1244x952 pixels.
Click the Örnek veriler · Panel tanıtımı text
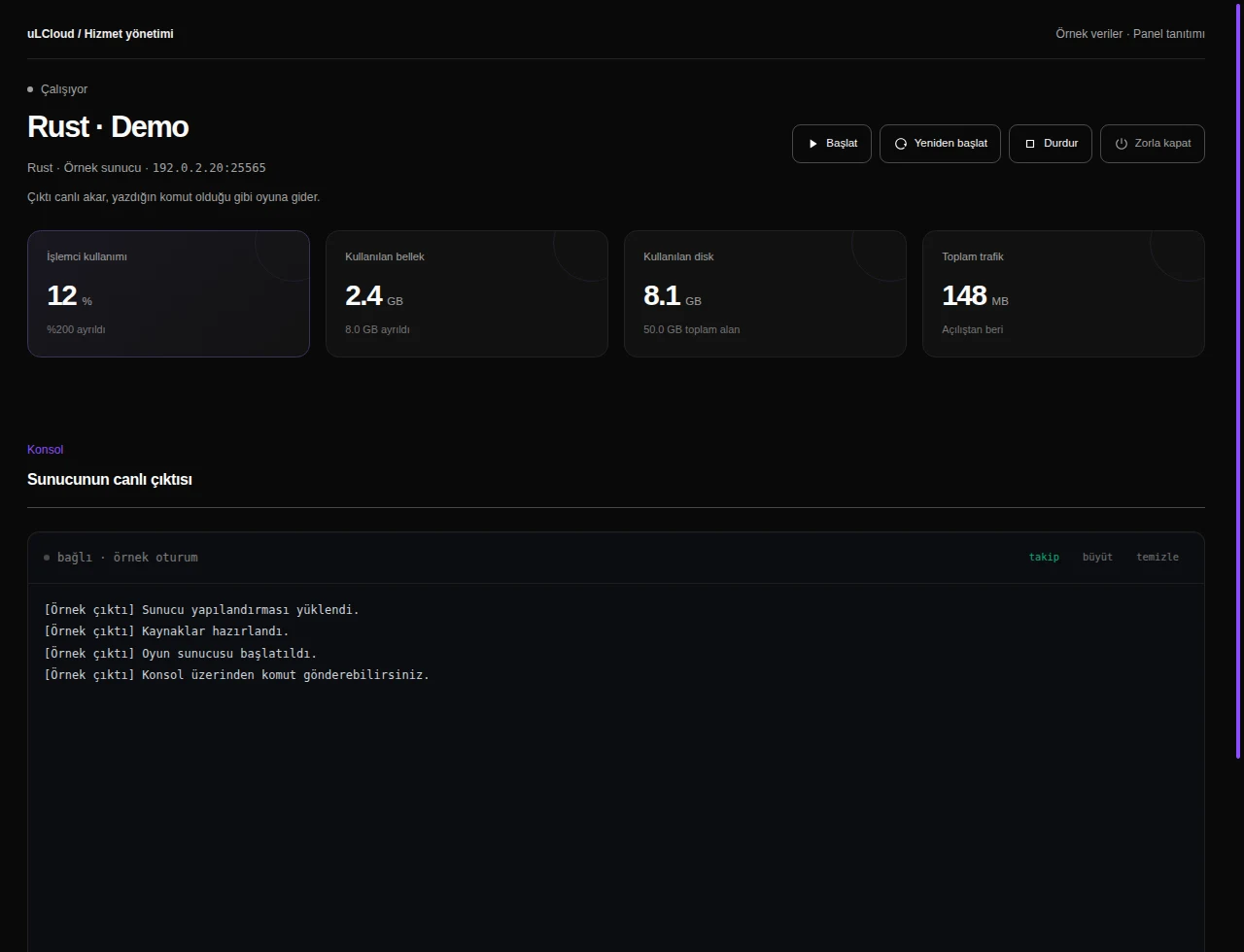(1130, 34)
